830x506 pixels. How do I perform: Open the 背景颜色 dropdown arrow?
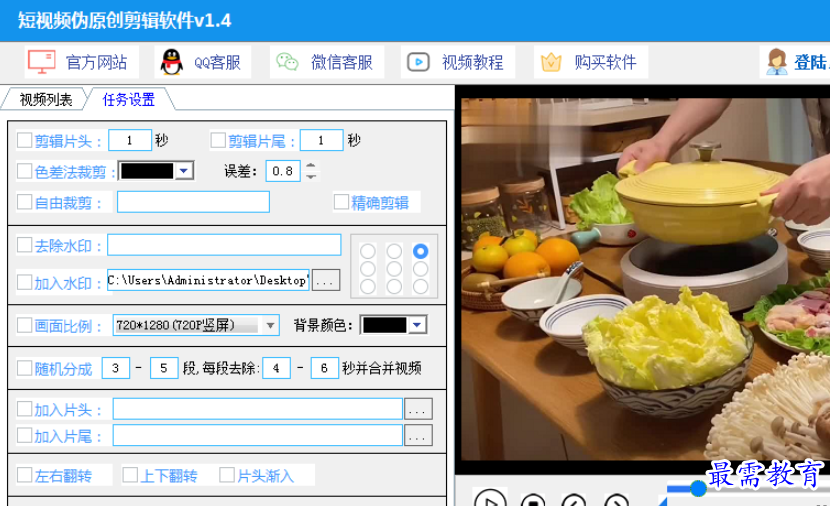417,325
